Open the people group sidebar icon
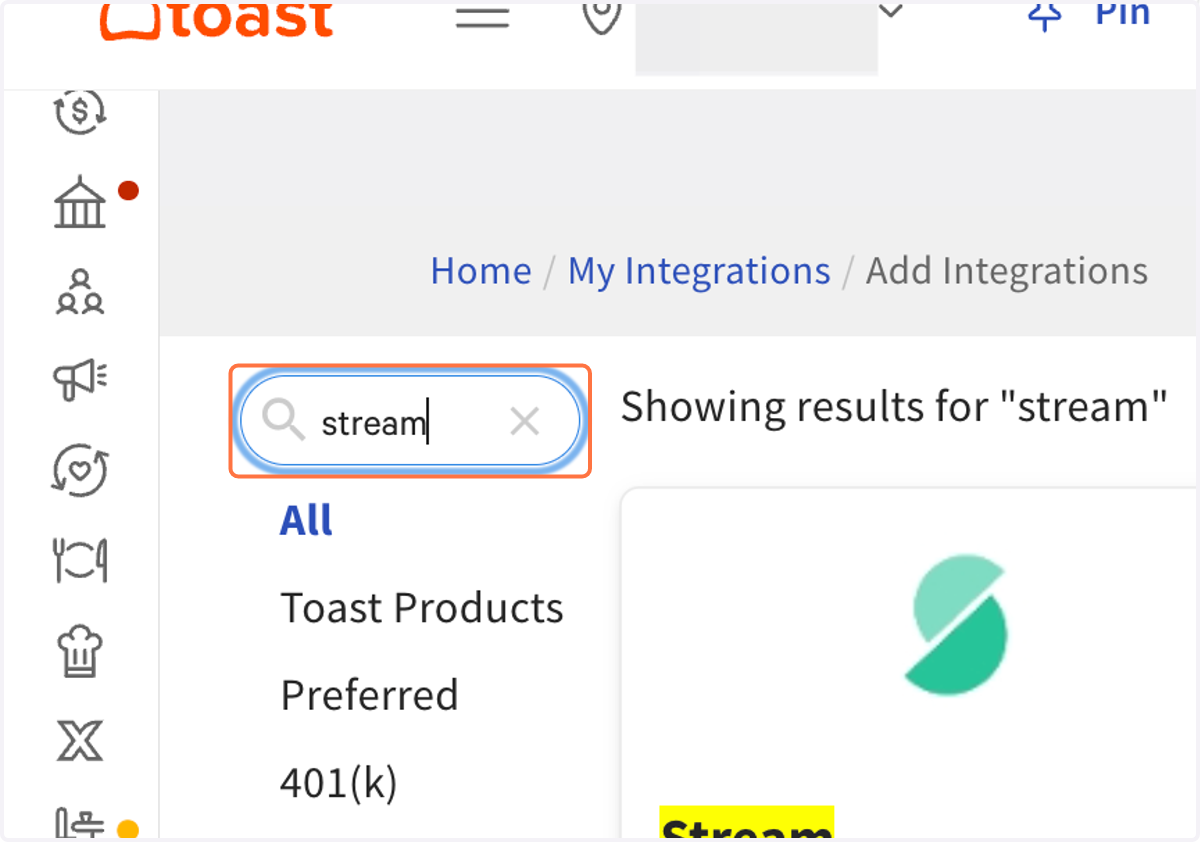The width and height of the screenshot is (1200, 842). point(80,292)
